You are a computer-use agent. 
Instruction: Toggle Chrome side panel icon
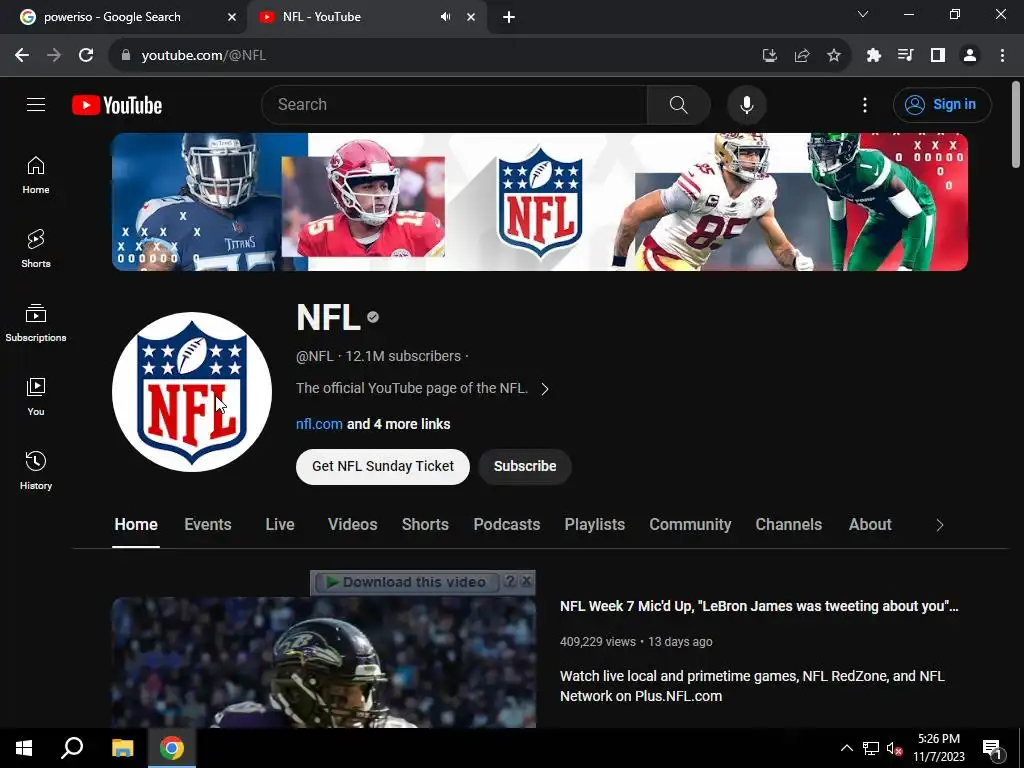tap(938, 56)
